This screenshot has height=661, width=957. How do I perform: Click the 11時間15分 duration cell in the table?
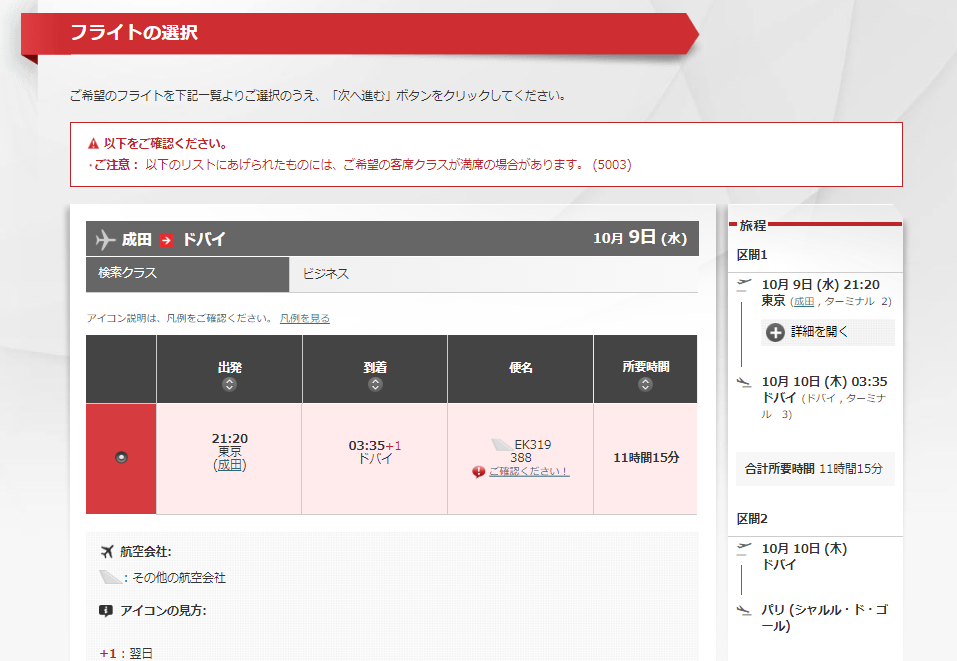pos(646,458)
